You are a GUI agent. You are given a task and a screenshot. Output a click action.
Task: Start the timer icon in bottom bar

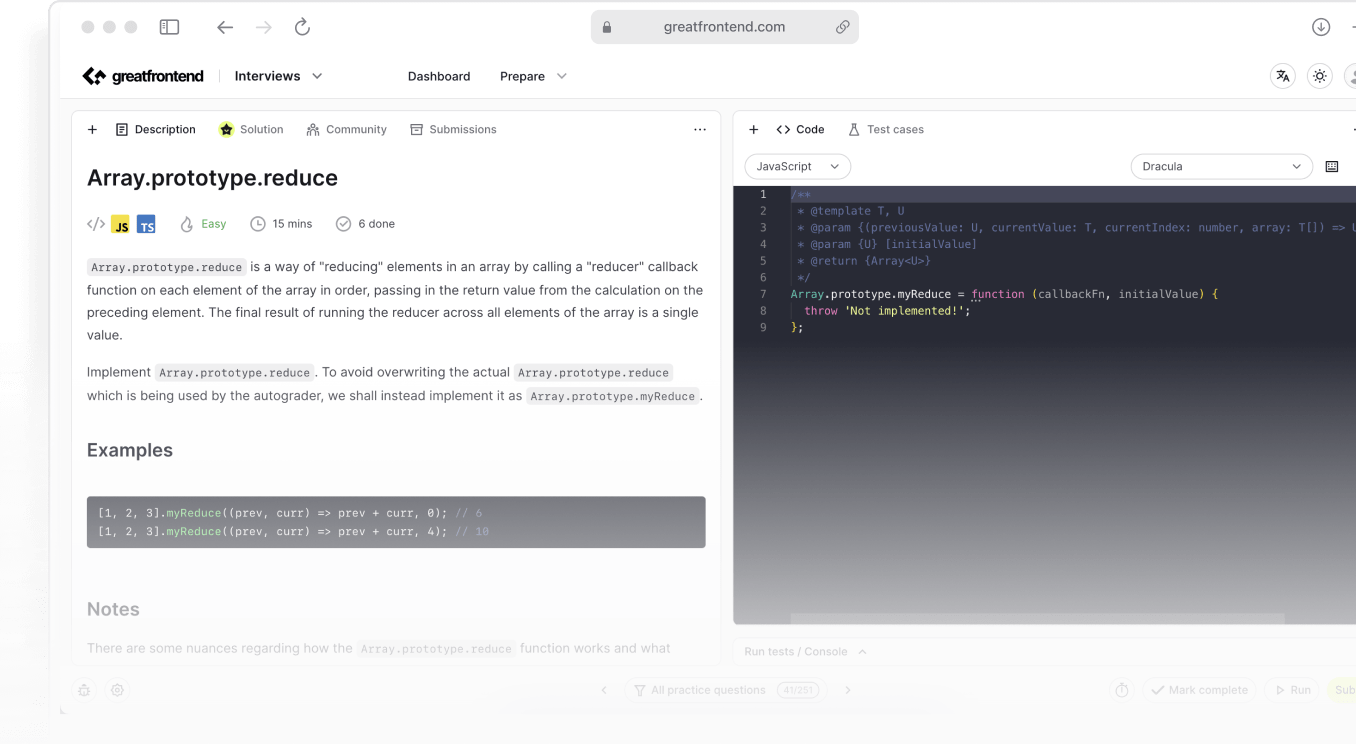[1122, 690]
